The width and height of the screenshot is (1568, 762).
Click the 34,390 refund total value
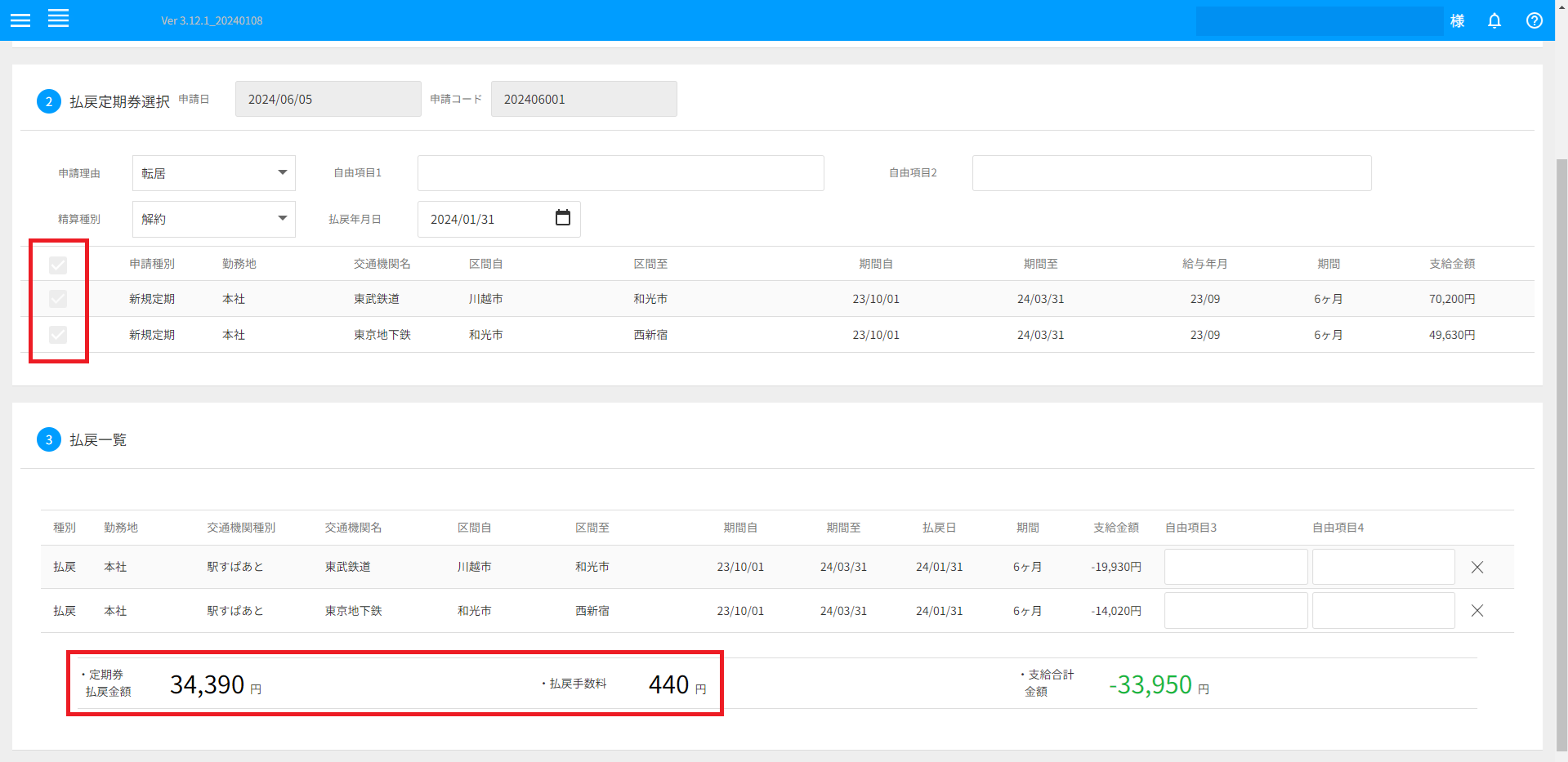[x=208, y=684]
